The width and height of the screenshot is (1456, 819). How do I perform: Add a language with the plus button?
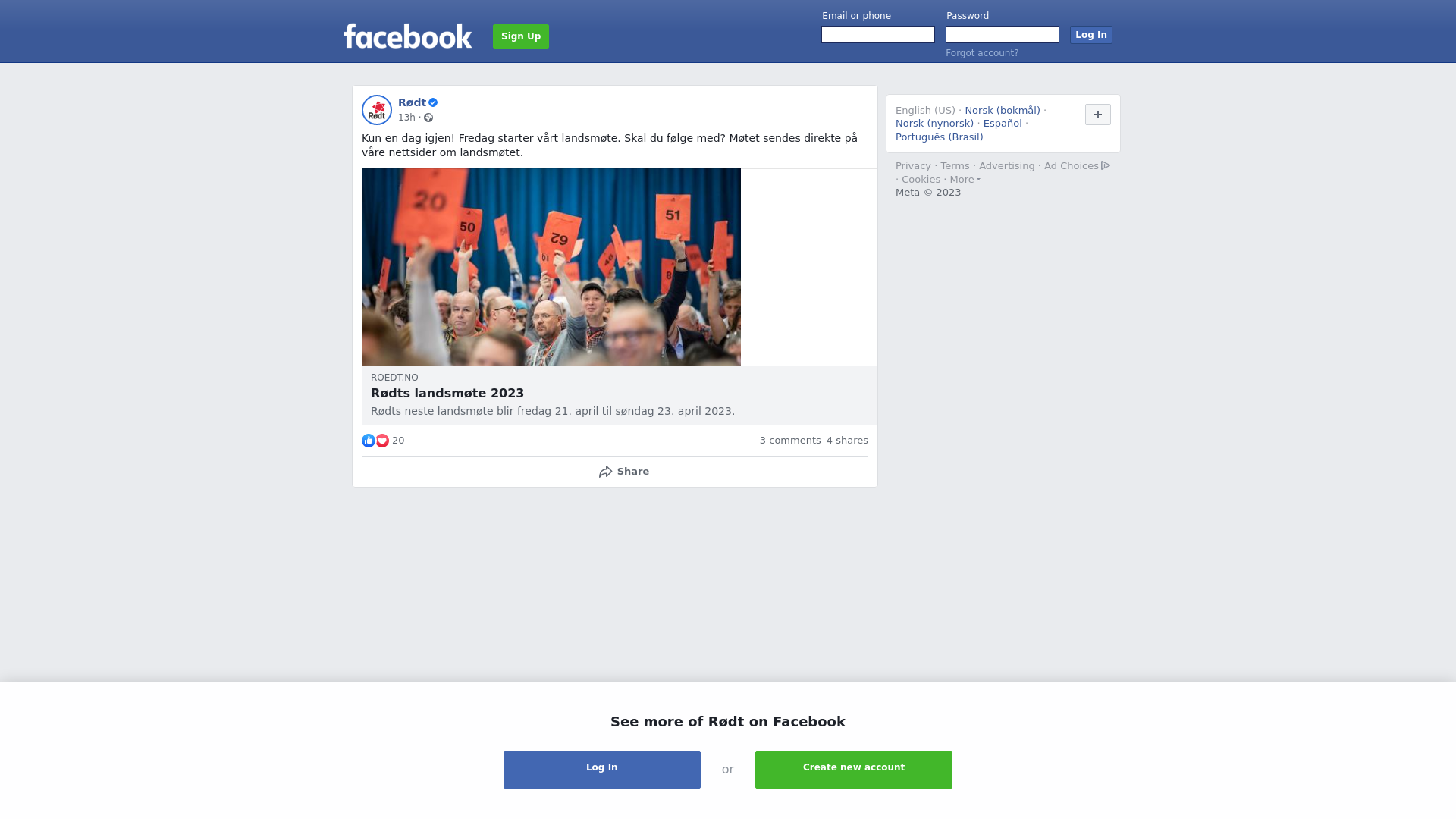tap(1098, 115)
